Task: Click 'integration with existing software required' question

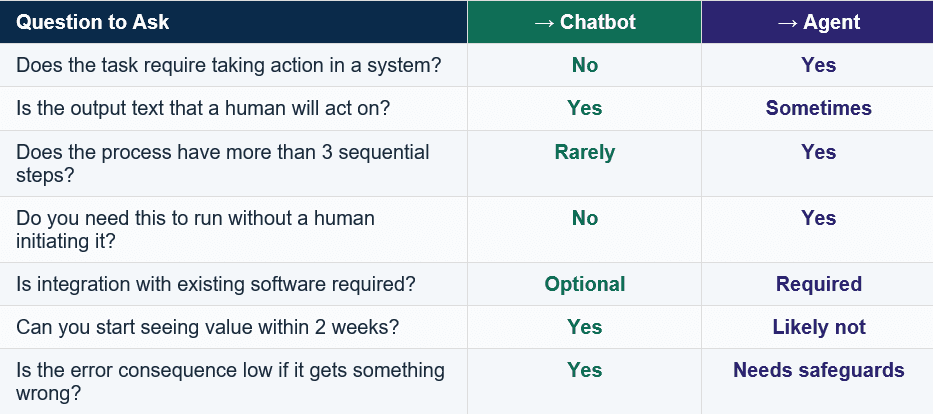Action: click(x=215, y=284)
